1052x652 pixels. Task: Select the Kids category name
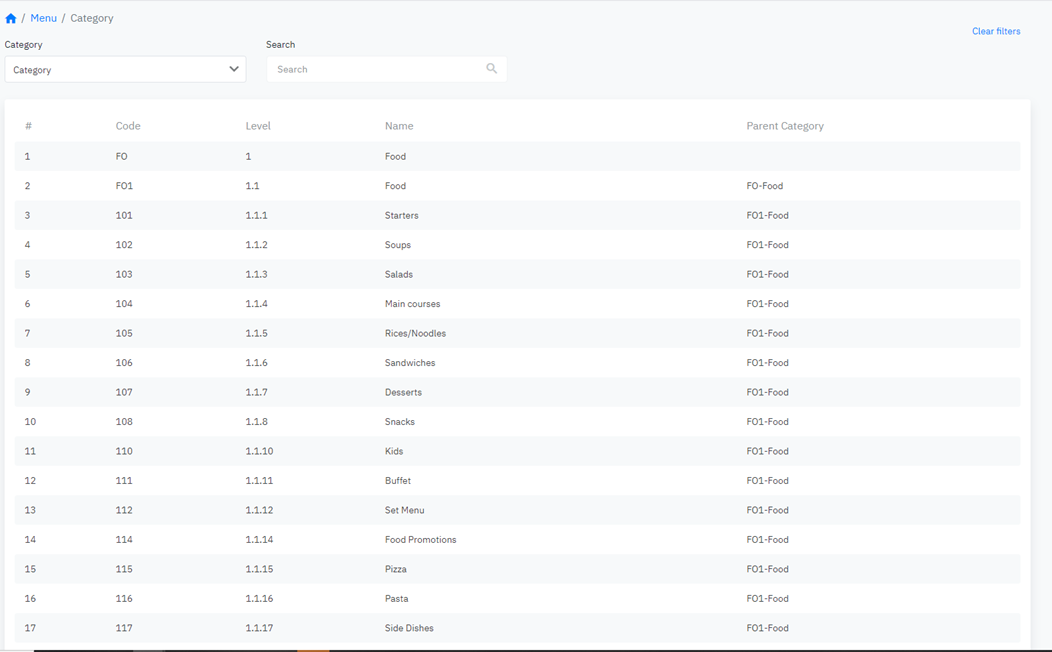(394, 451)
